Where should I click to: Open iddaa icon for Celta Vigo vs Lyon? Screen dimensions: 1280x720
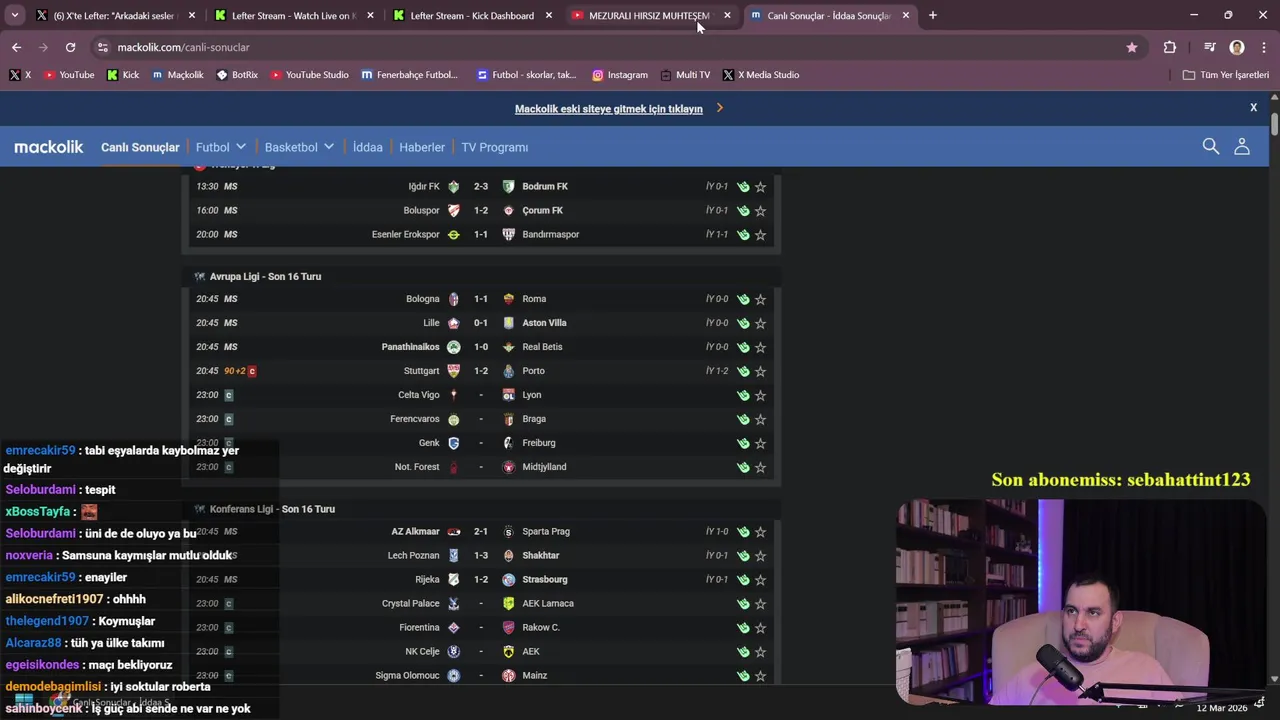(x=743, y=395)
